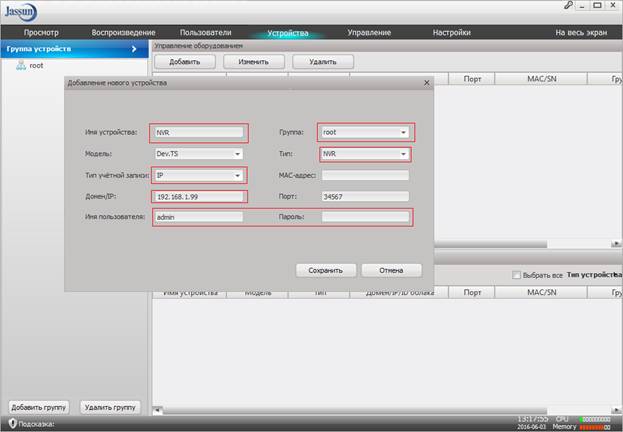Click the Изменить button
The width and height of the screenshot is (623, 432).
click(253, 62)
